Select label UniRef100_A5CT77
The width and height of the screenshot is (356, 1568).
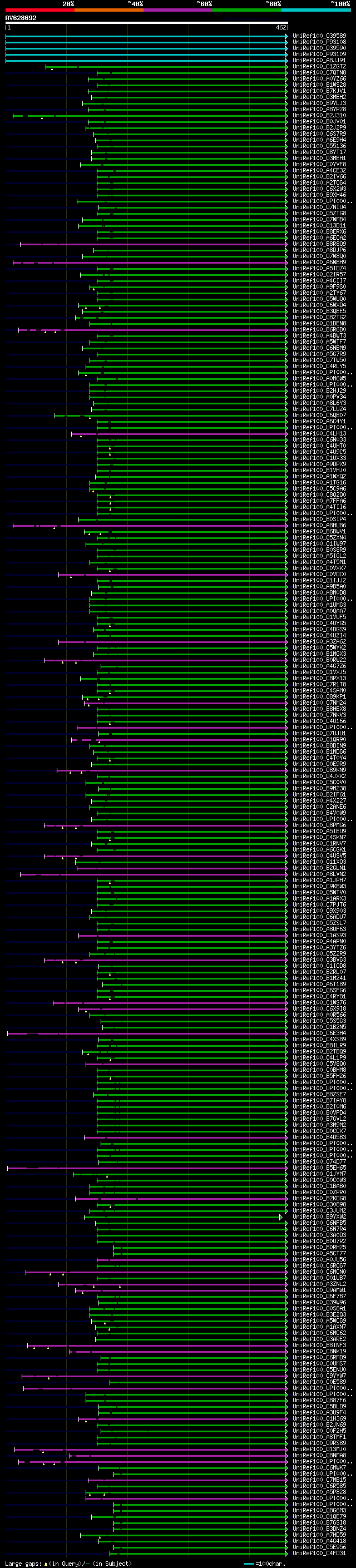pos(319,1253)
